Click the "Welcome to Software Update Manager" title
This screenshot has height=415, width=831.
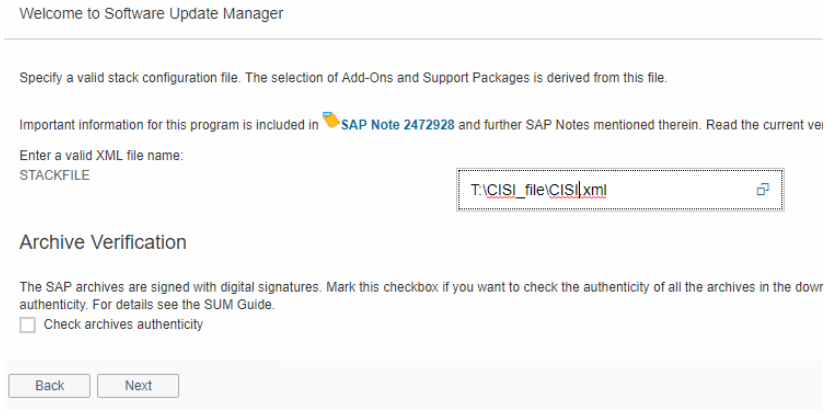point(151,14)
